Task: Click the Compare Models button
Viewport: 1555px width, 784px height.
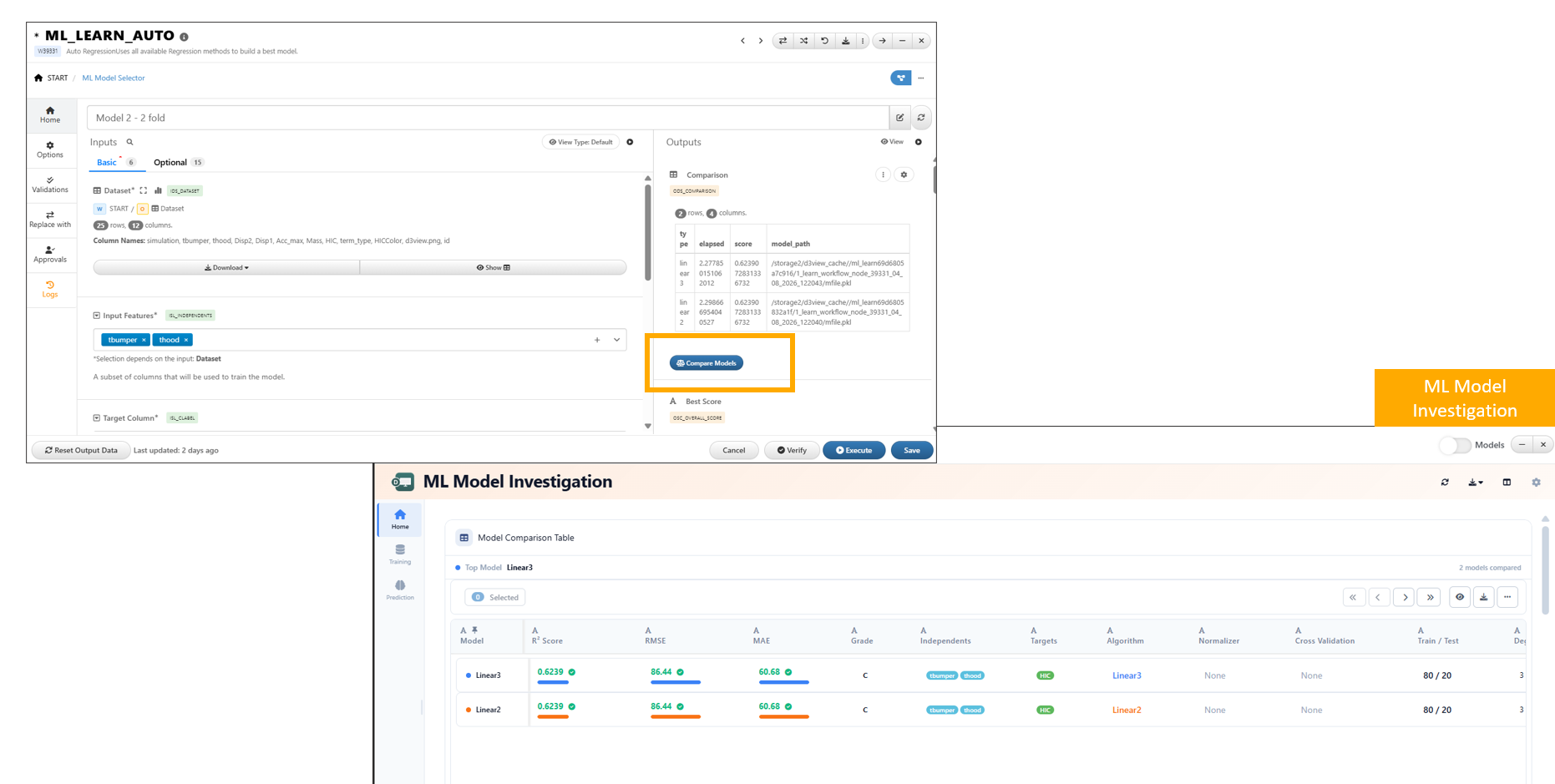Action: coord(707,363)
